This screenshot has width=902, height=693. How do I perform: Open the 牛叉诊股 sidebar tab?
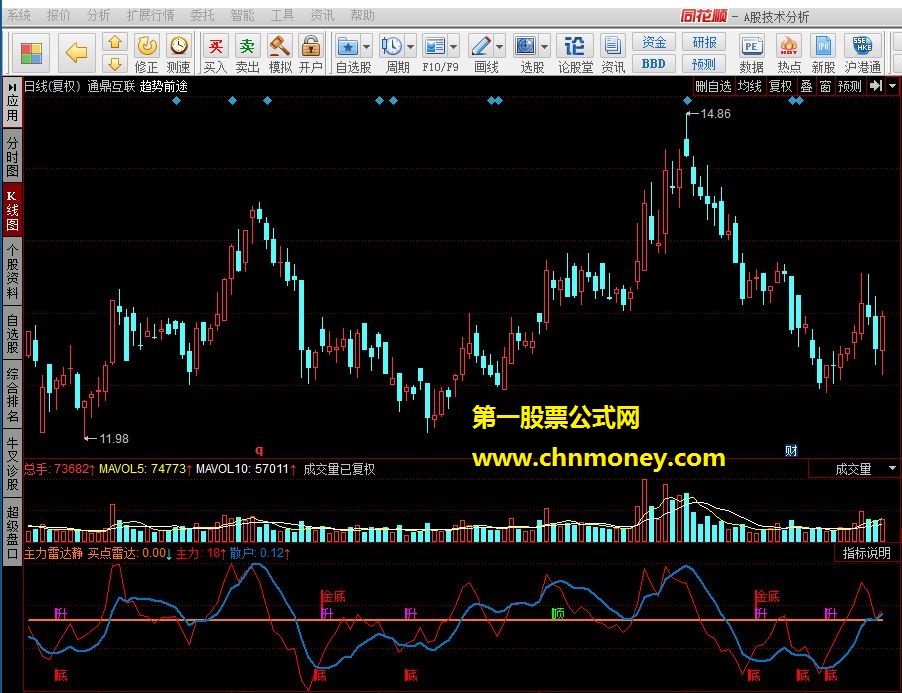(12, 464)
